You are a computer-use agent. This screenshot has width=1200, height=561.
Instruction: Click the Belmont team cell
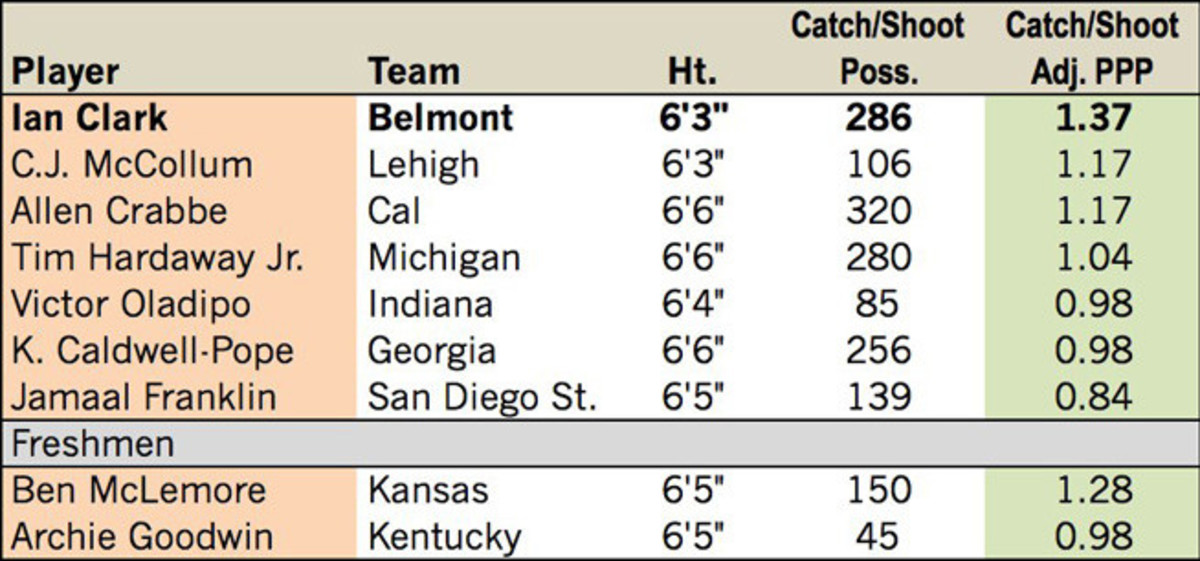[x=441, y=118]
